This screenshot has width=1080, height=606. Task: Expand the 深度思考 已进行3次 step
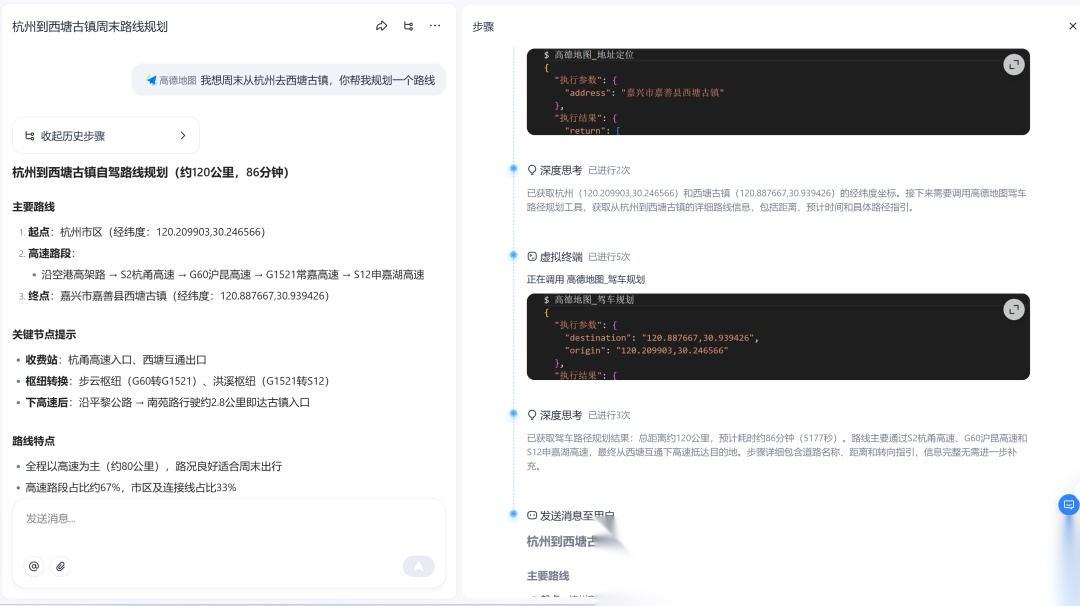click(x=579, y=415)
